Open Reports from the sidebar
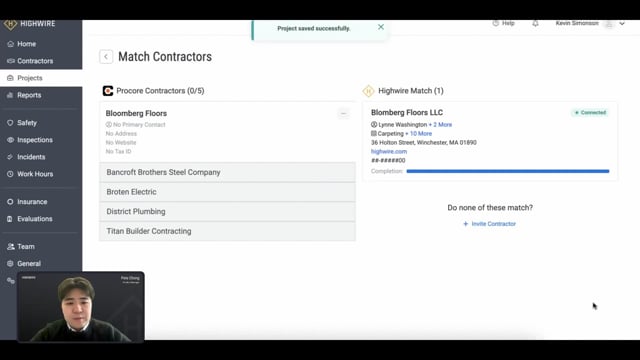Image resolution: width=640 pixels, height=360 pixels. pyautogui.click(x=24, y=95)
